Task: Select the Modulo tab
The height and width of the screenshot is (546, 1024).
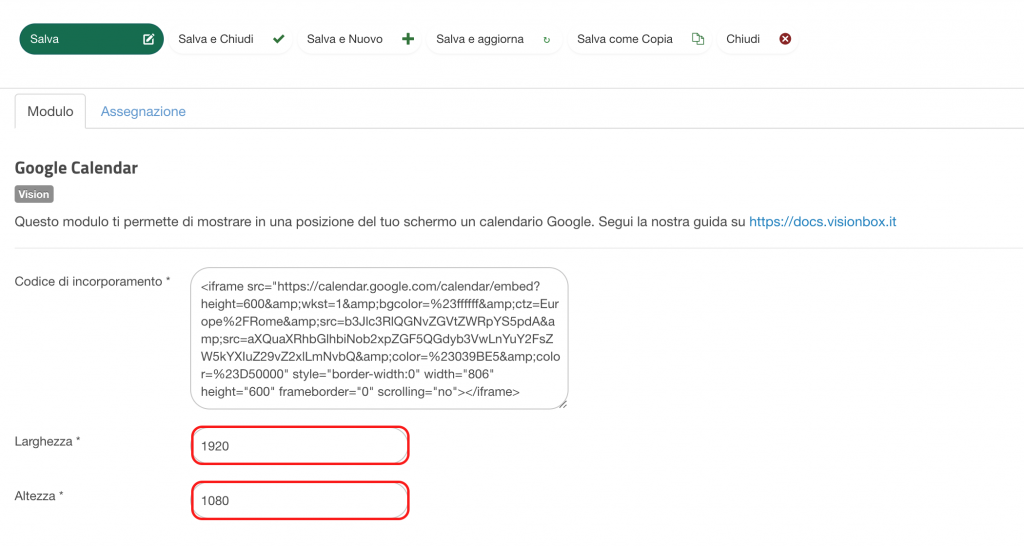Action: [50, 112]
